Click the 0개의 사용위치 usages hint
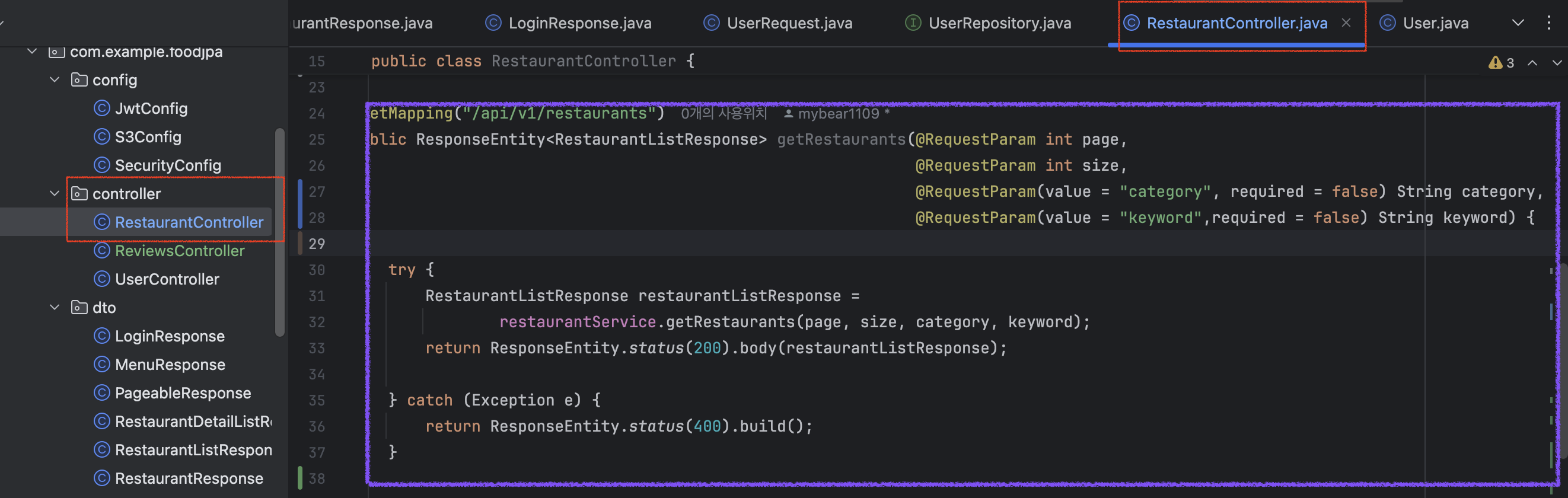The image size is (1568, 498). click(723, 114)
